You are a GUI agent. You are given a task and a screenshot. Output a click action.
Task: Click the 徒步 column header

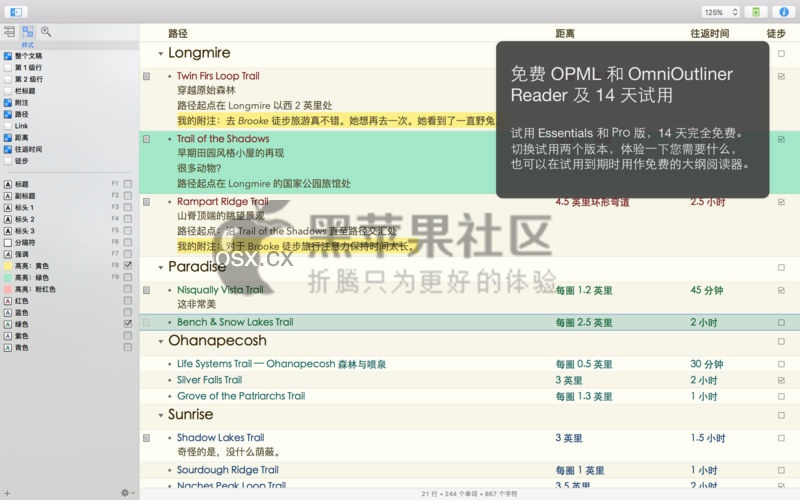[776, 34]
